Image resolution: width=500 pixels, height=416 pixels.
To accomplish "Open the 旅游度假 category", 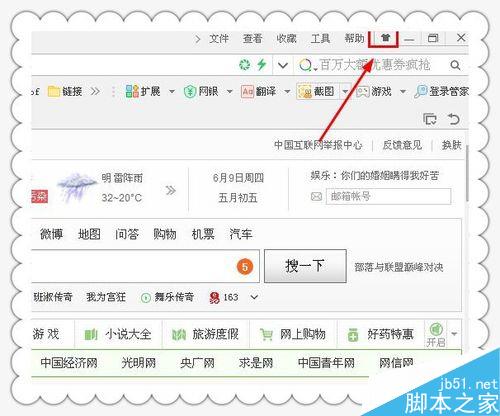I will tap(205, 334).
